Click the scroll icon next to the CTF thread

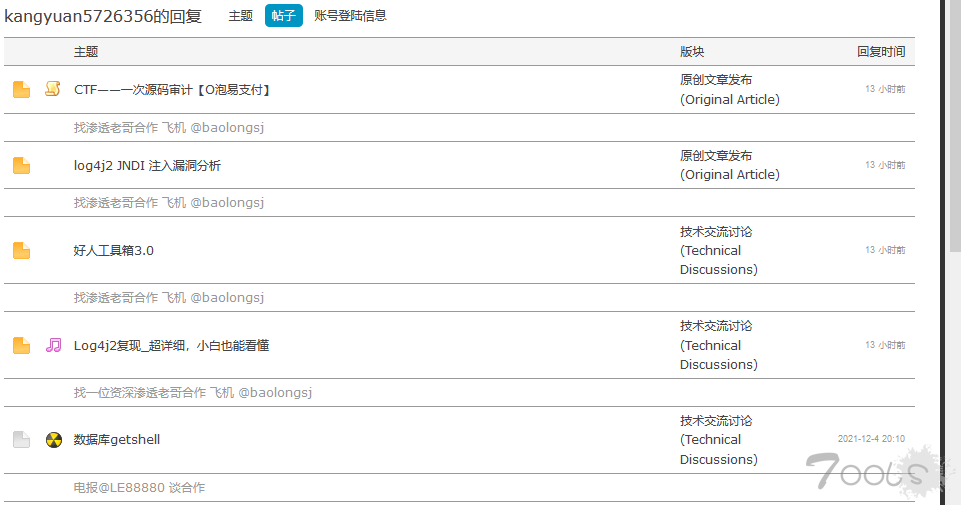[x=53, y=89]
